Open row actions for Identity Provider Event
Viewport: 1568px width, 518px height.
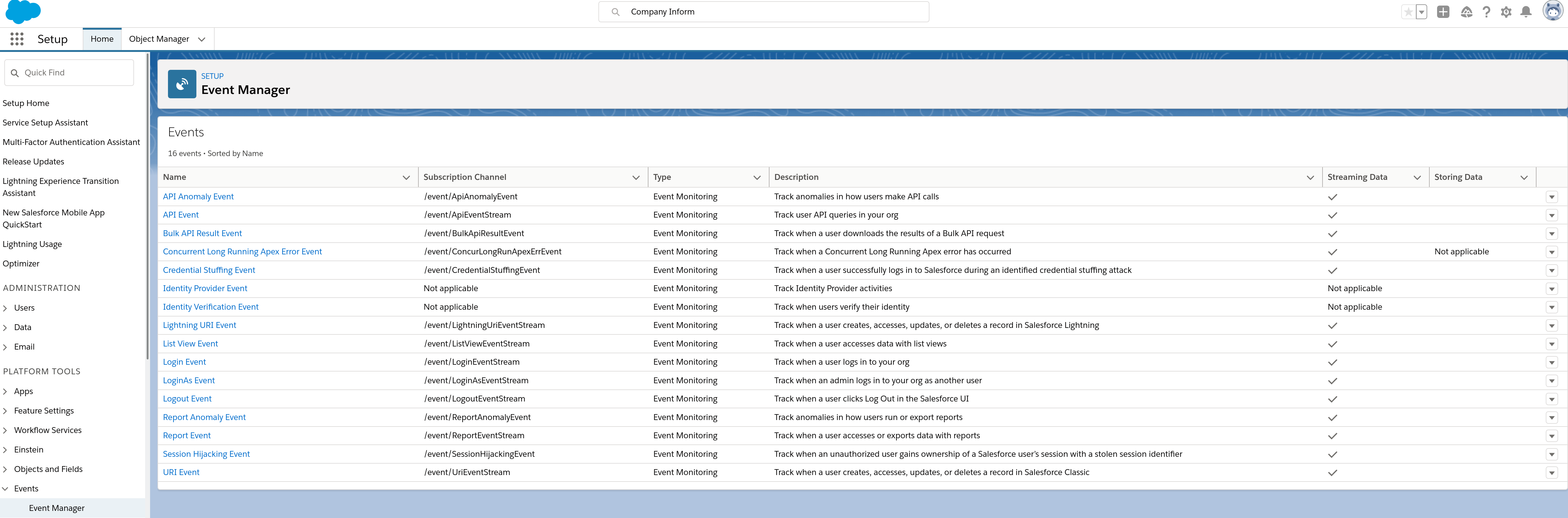[1552, 289]
